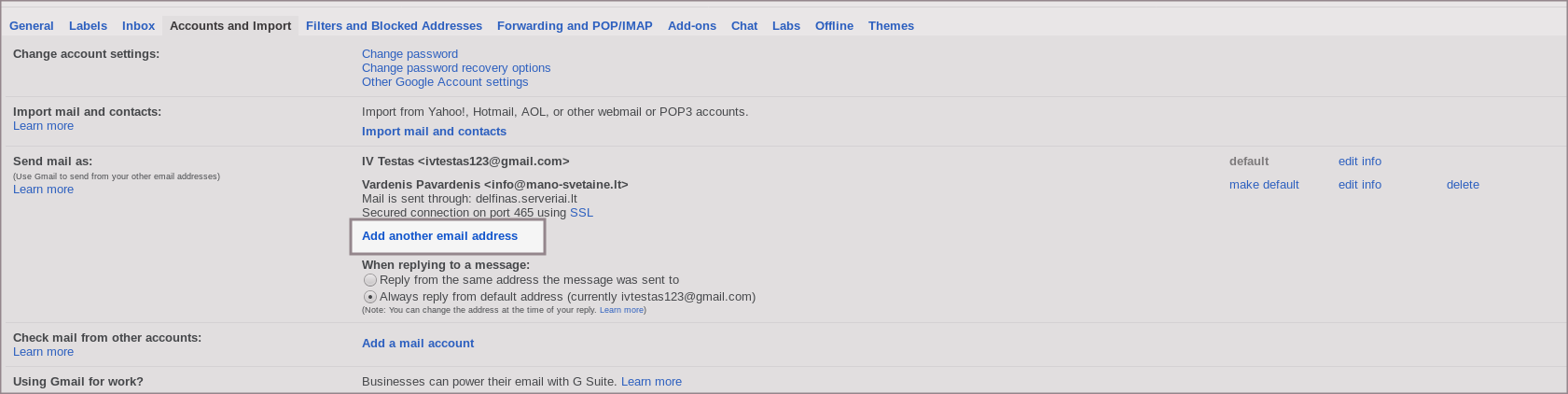
Task: Delete the Vardenis Pavardenis send-as address
Action: [x=1463, y=185]
